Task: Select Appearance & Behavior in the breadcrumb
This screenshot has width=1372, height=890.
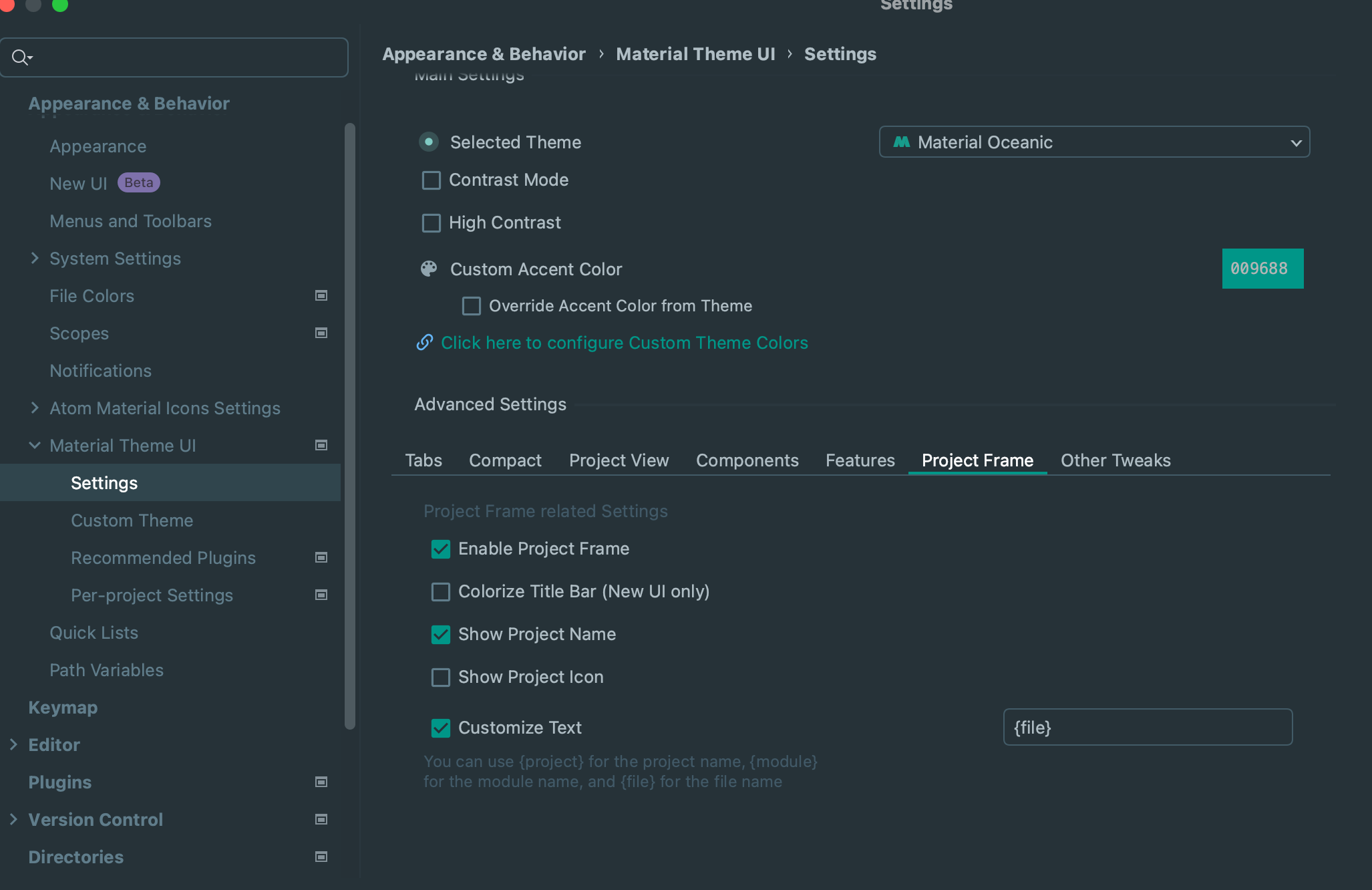Action: click(484, 53)
